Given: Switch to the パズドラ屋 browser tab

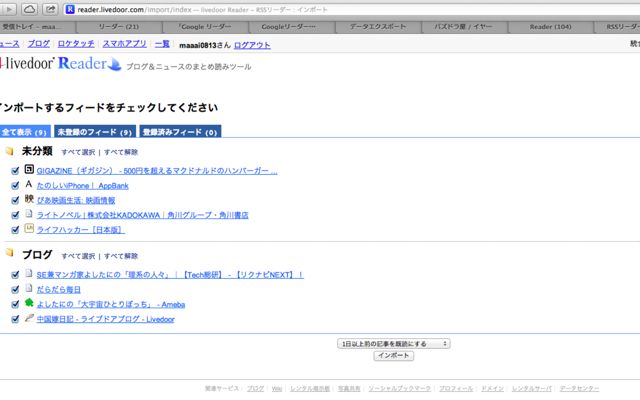Looking at the screenshot, I should (x=464, y=27).
